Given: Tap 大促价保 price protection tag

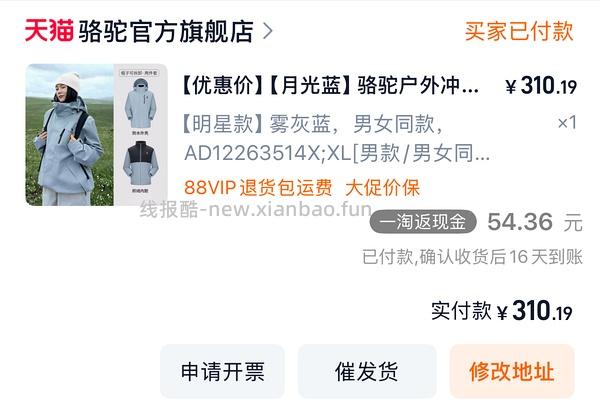Looking at the screenshot, I should (x=382, y=187).
